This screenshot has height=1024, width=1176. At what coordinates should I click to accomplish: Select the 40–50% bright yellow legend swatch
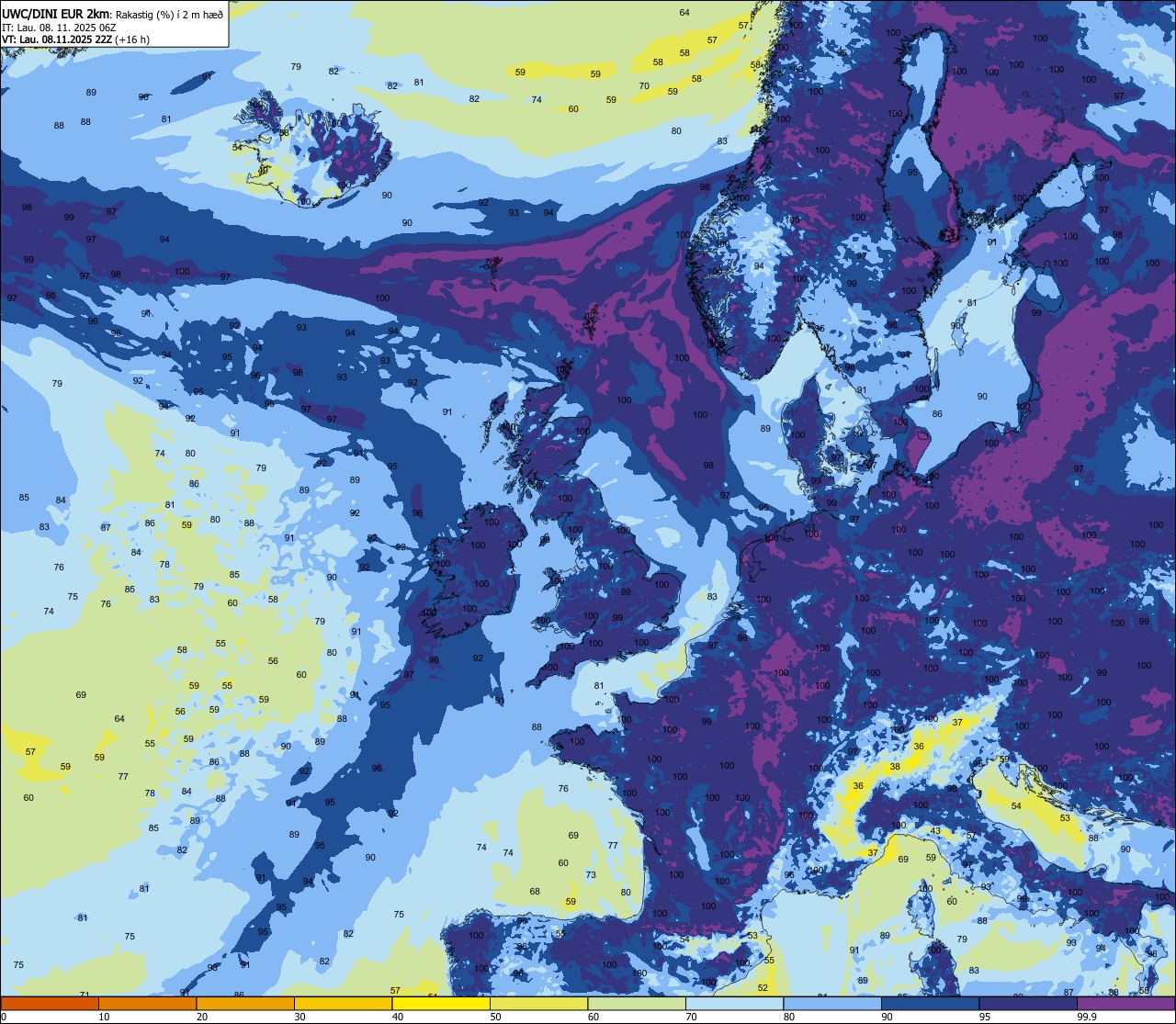(441, 1003)
